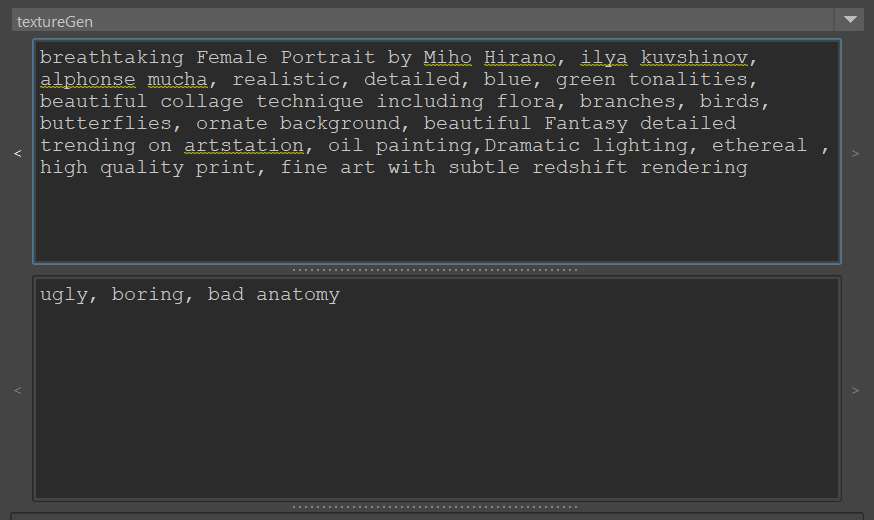Click the word "redshift" in the last line
Image resolution: width=874 pixels, height=520 pixels.
(580, 167)
